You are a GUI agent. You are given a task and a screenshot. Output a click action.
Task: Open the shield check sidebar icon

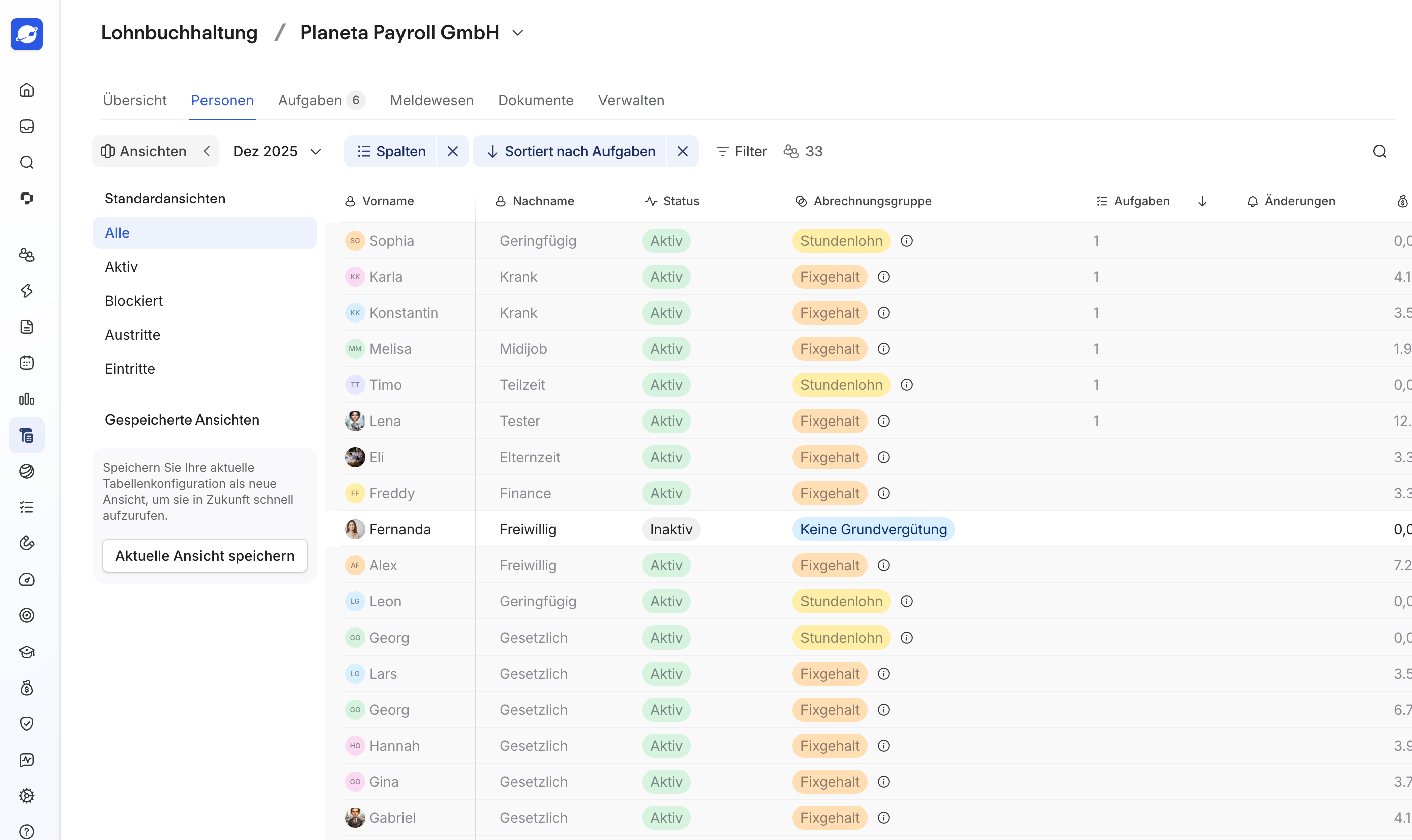[x=27, y=723]
